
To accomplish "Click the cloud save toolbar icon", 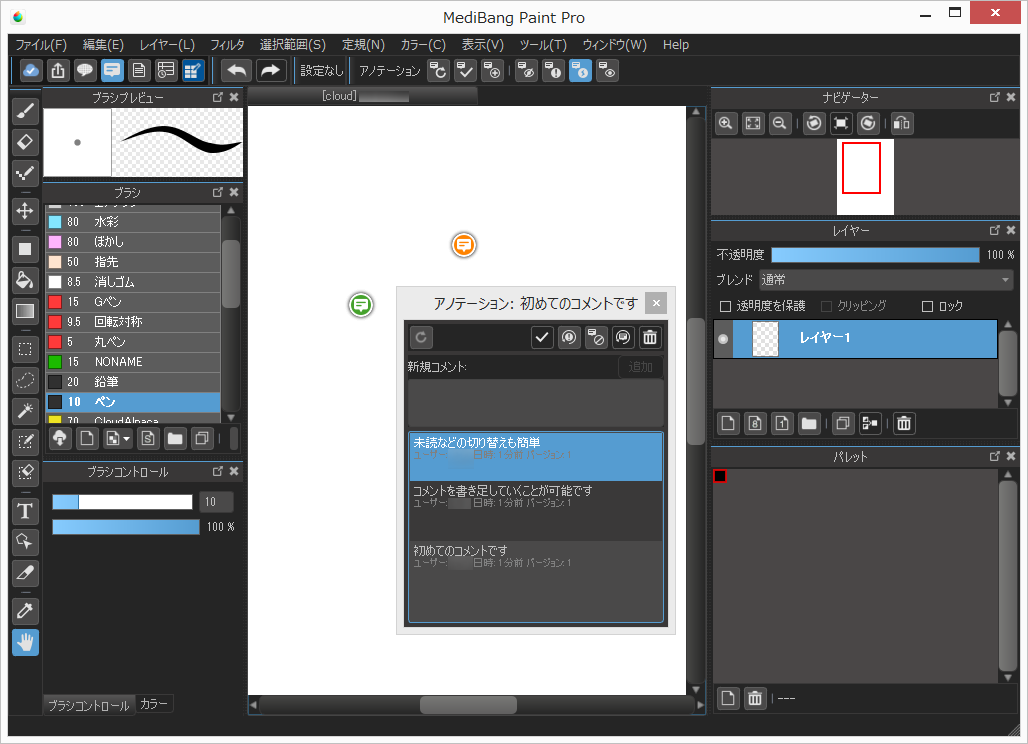I will (31, 71).
